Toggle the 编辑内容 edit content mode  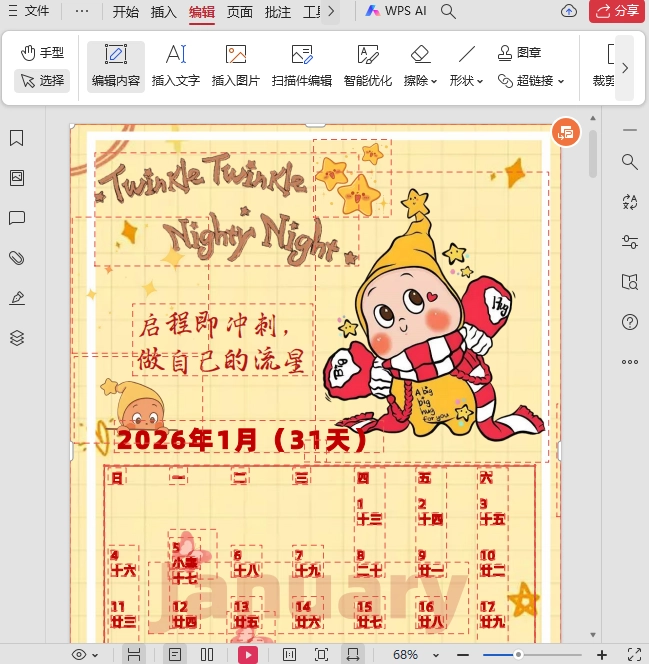(x=116, y=66)
